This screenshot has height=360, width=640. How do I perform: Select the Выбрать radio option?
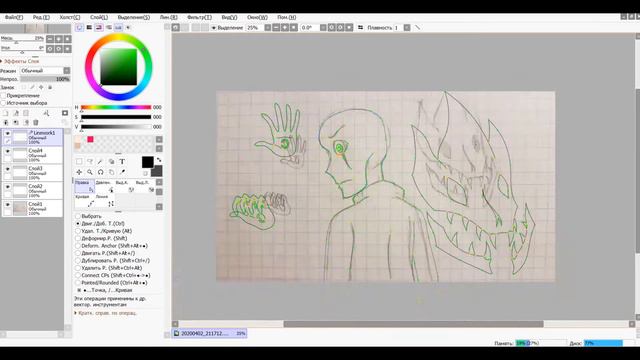click(x=78, y=216)
